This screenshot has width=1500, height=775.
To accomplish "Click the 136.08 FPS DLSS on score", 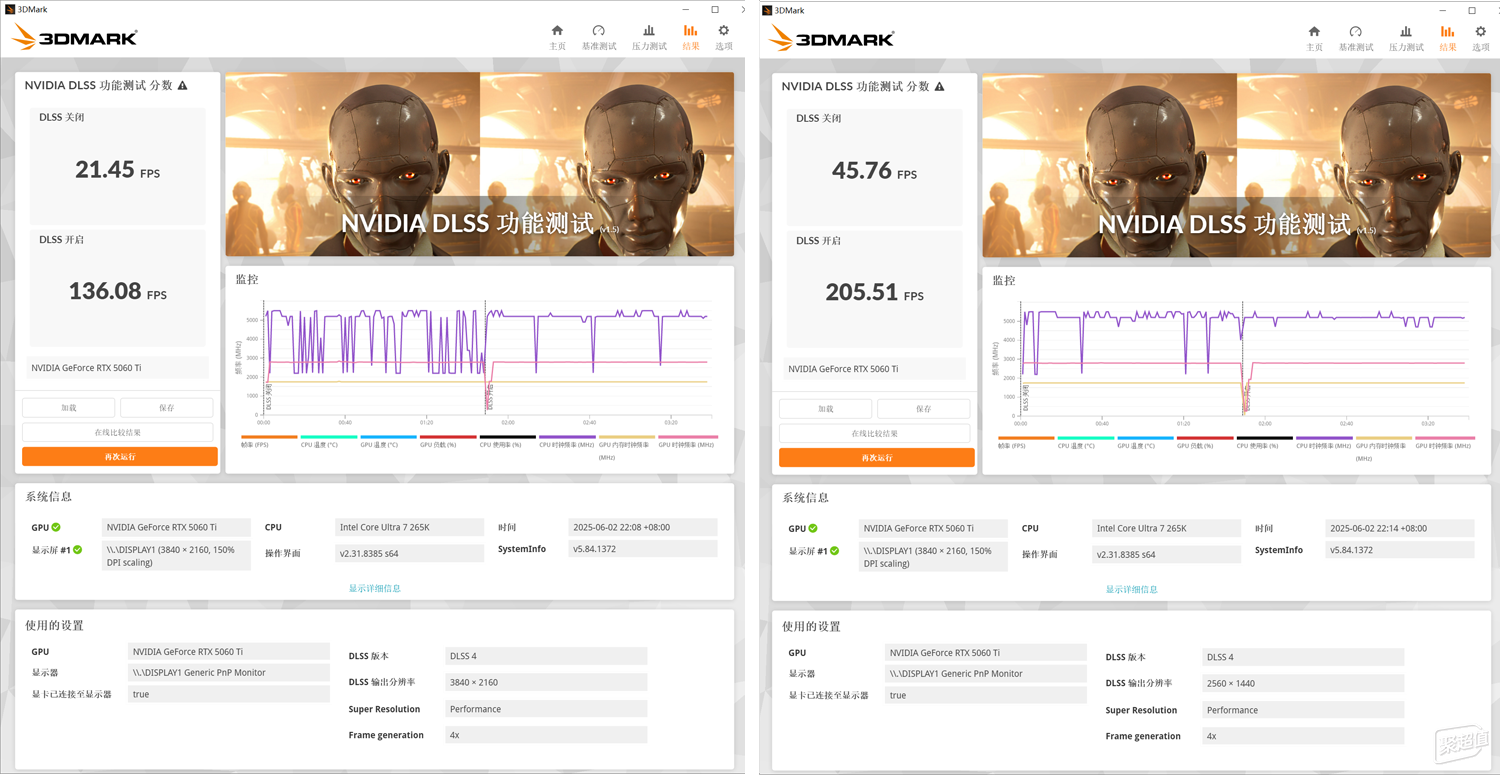I will [117, 292].
